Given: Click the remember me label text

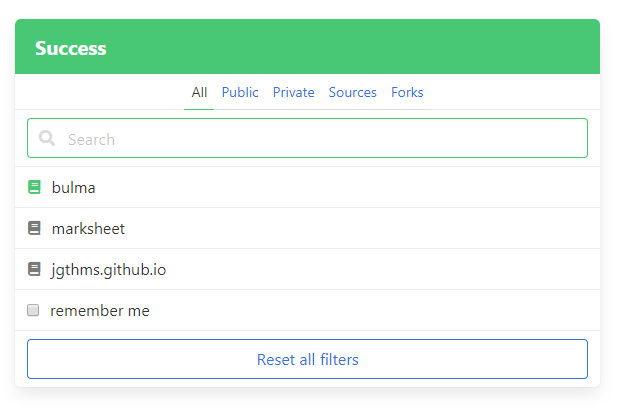Looking at the screenshot, I should [x=100, y=311].
